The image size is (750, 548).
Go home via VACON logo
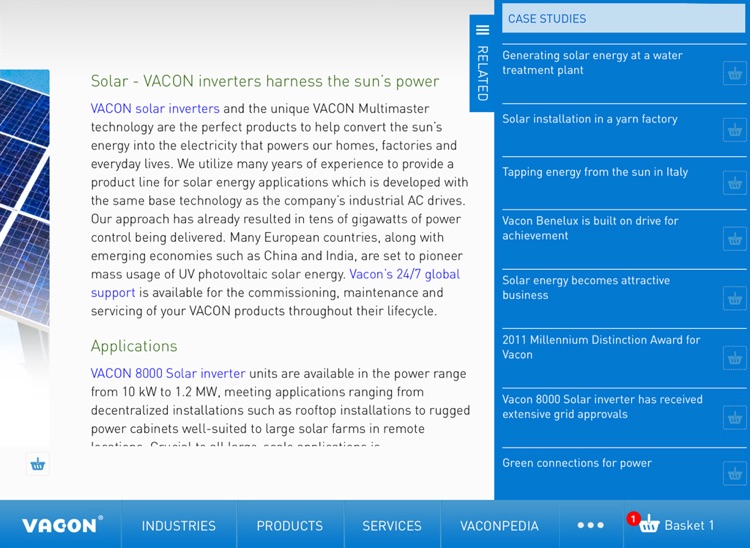[63, 525]
